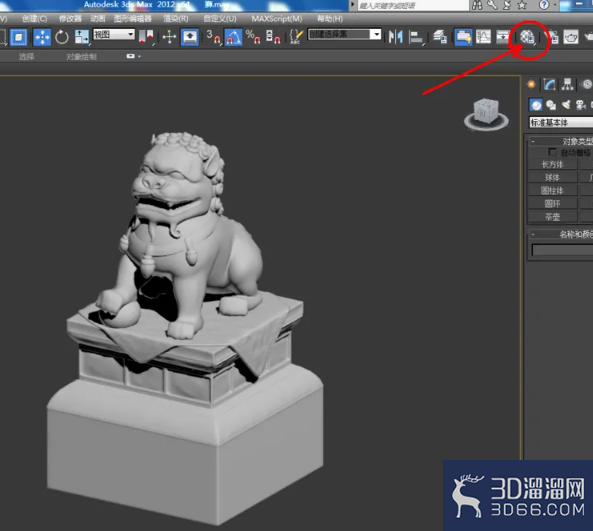593x531 pixels.
Task: Click the keyword search input field
Action: pyautogui.click(x=413, y=5)
